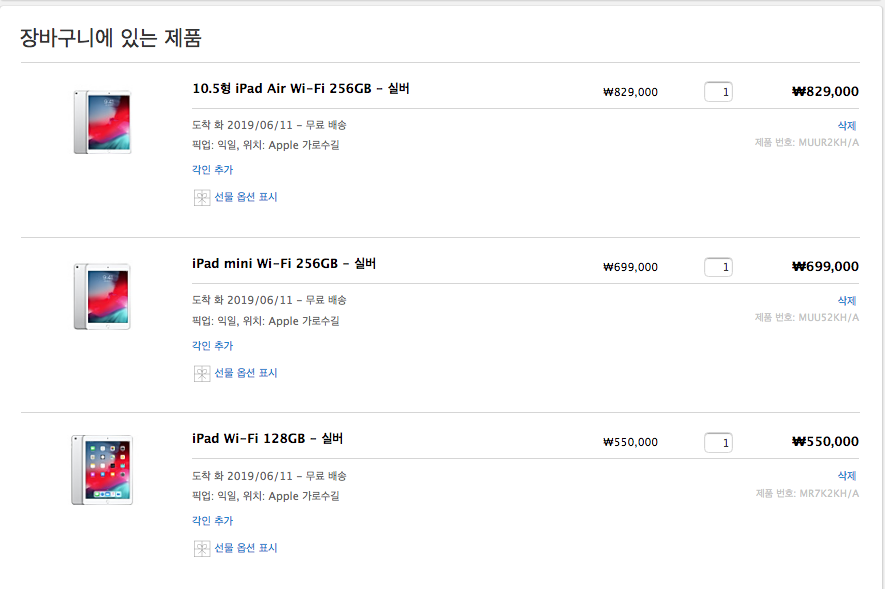Select delivery date line under iPad mini
885x589 pixels.
click(x=269, y=300)
